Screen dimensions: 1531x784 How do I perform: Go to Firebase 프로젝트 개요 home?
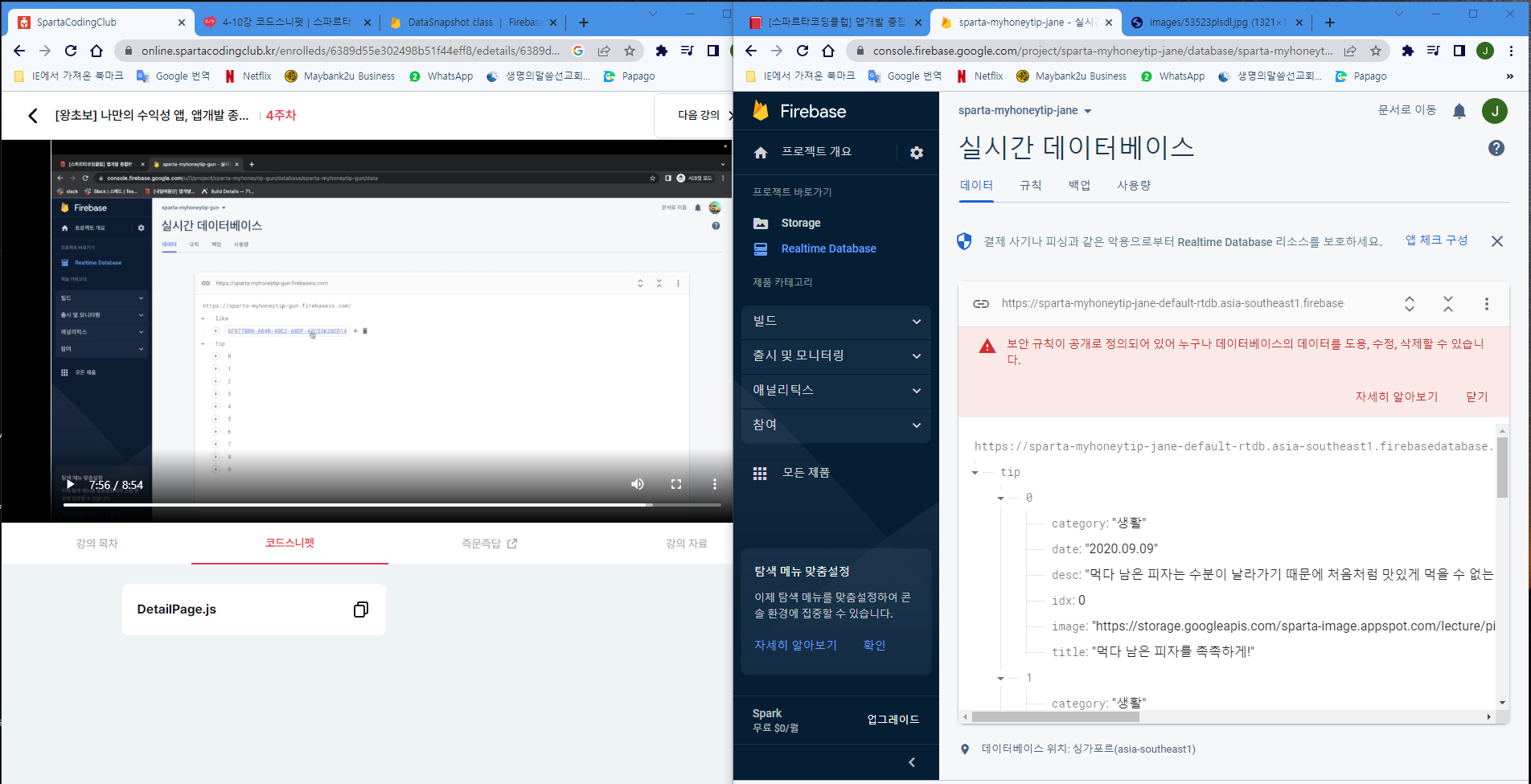(x=816, y=152)
